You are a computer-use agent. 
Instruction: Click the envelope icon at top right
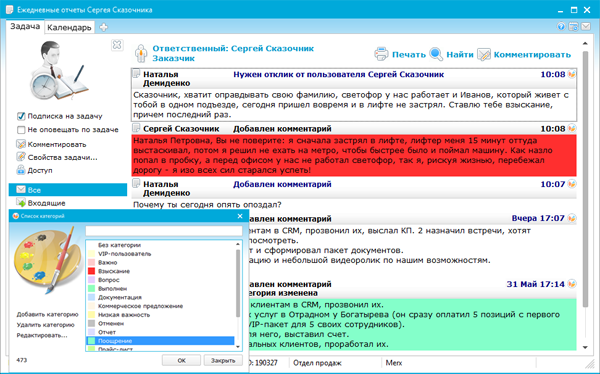[586, 26]
